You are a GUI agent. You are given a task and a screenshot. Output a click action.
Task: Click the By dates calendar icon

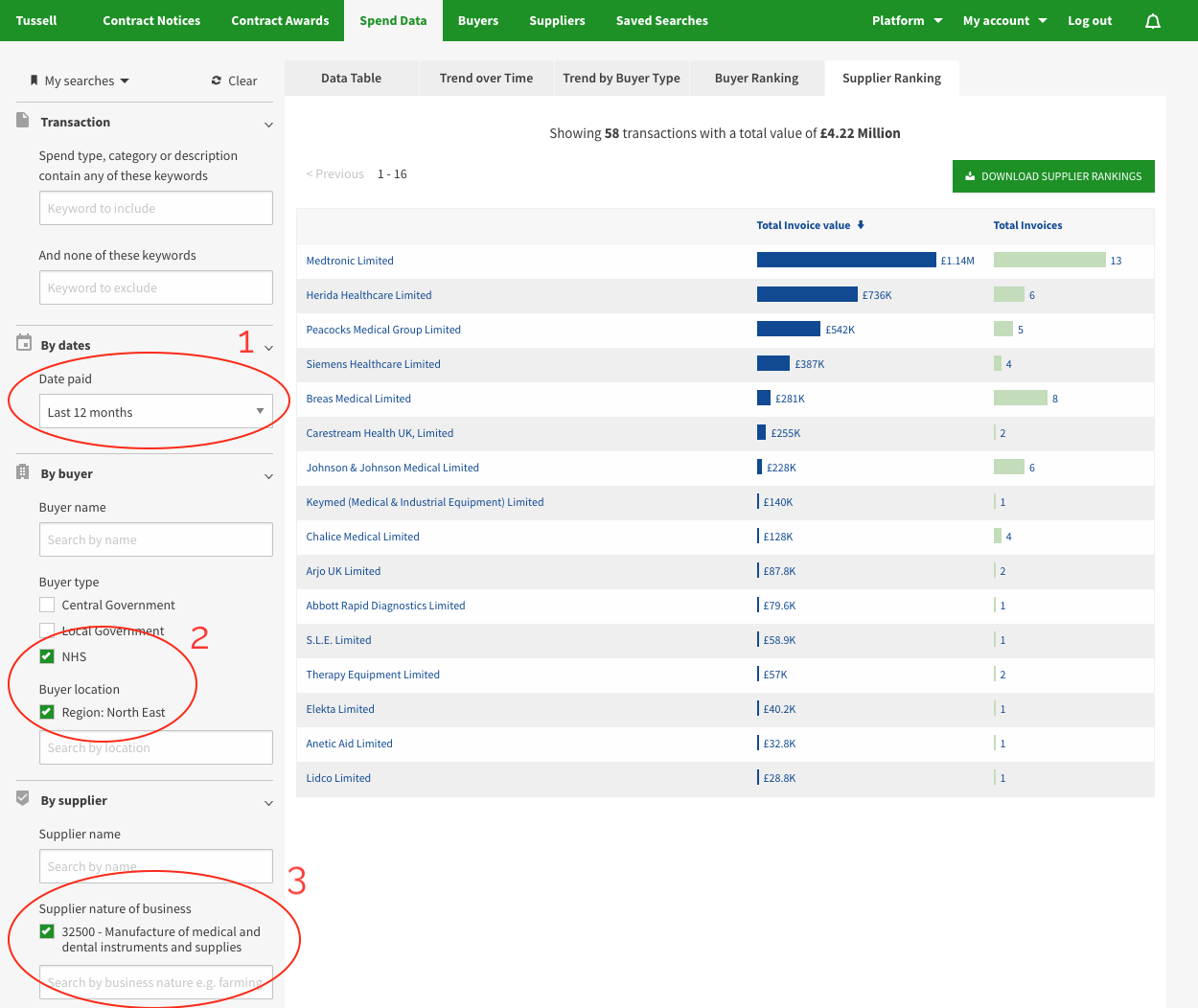click(x=24, y=343)
